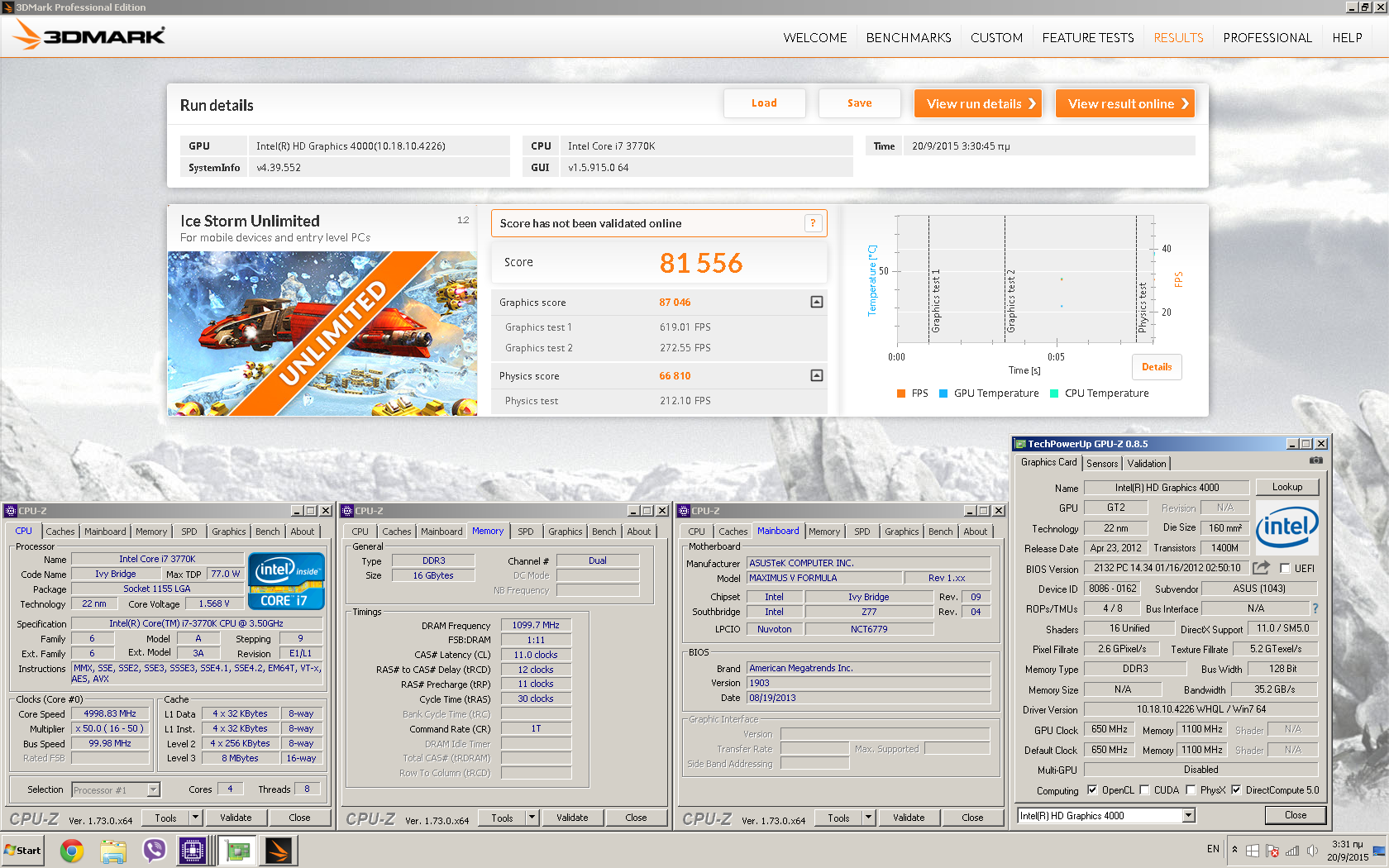Click the GPU-Z taskbar icon
The image size is (1389, 868).
point(239,851)
